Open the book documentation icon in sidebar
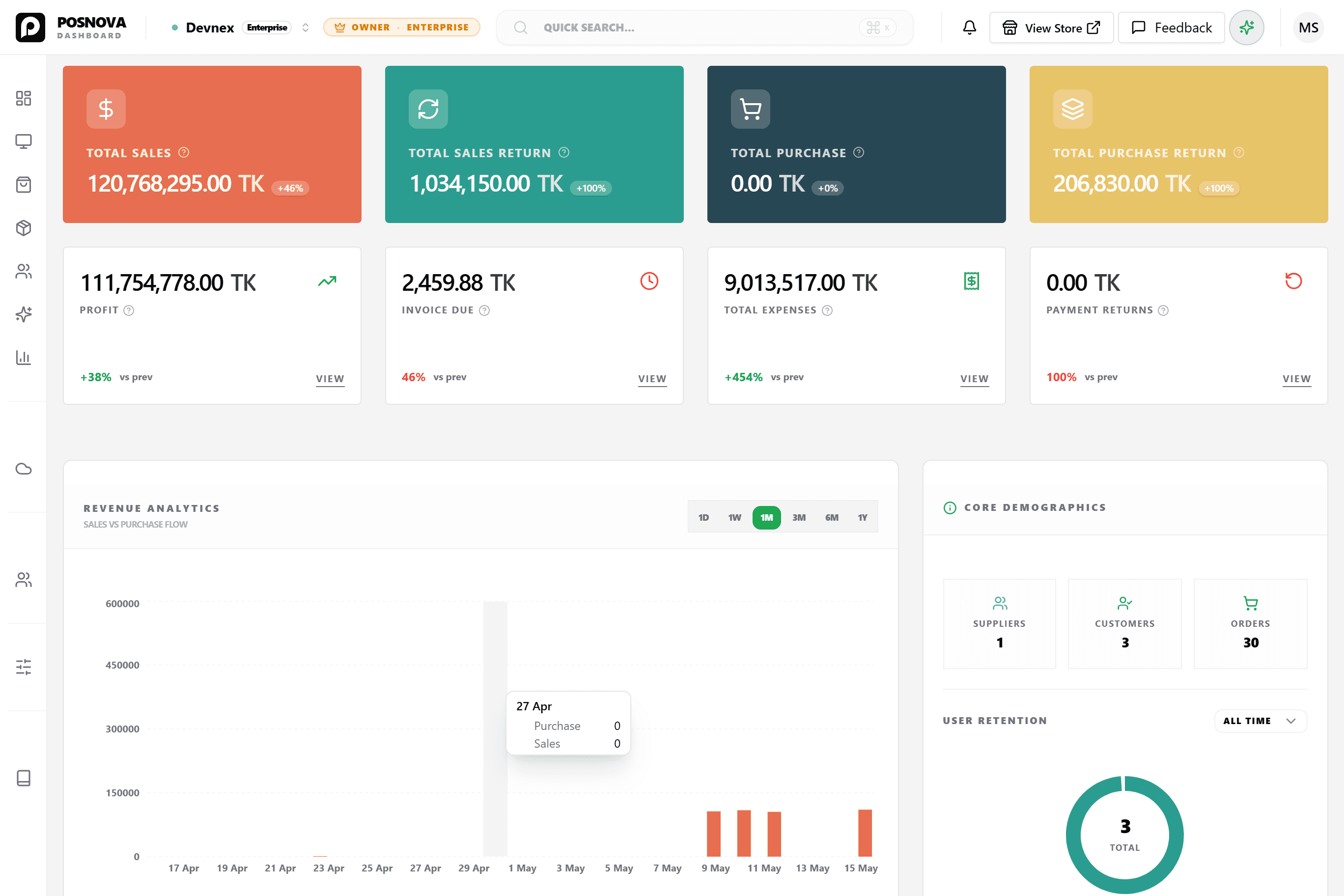Viewport: 1344px width, 896px height. [24, 778]
